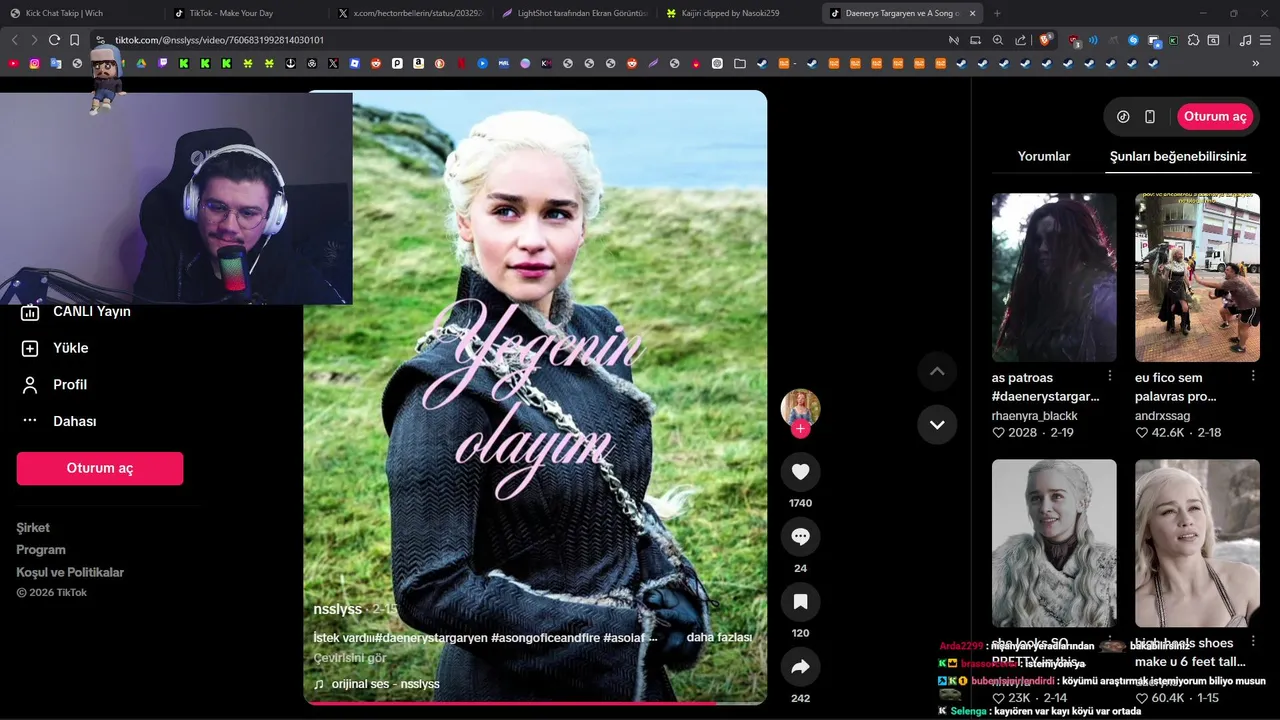Click Oturum aç button at top right
This screenshot has height=720, width=1280.
1215,117
